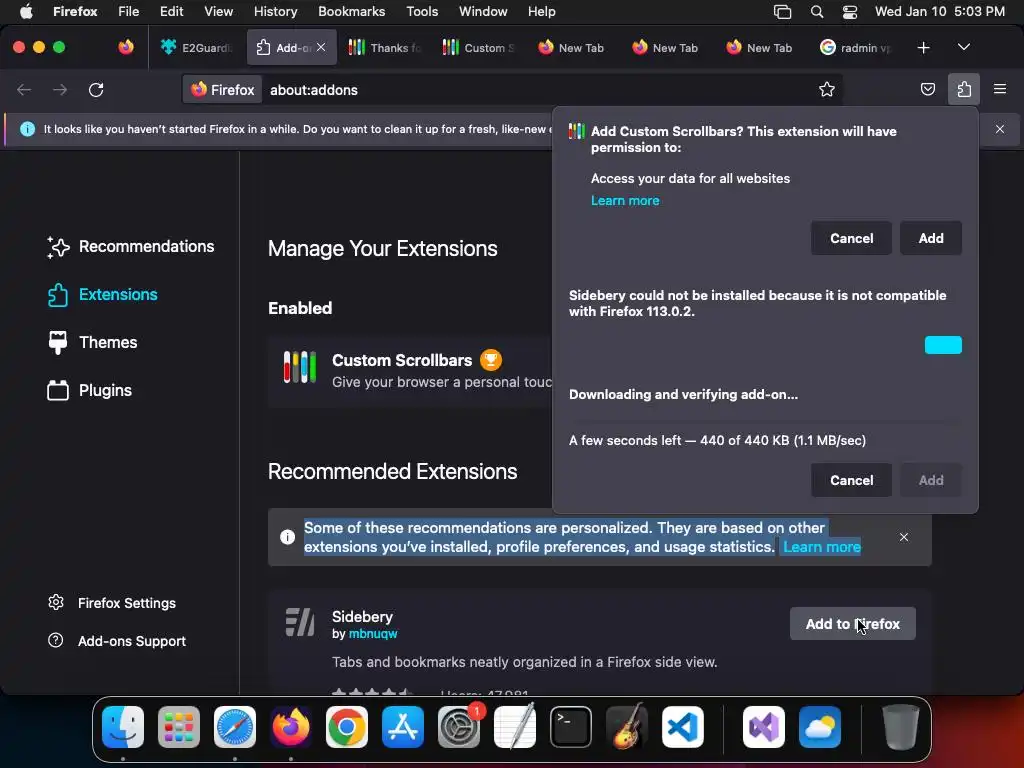Open GarageBand from the Dock
This screenshot has height=768, width=1024.
click(x=626, y=727)
